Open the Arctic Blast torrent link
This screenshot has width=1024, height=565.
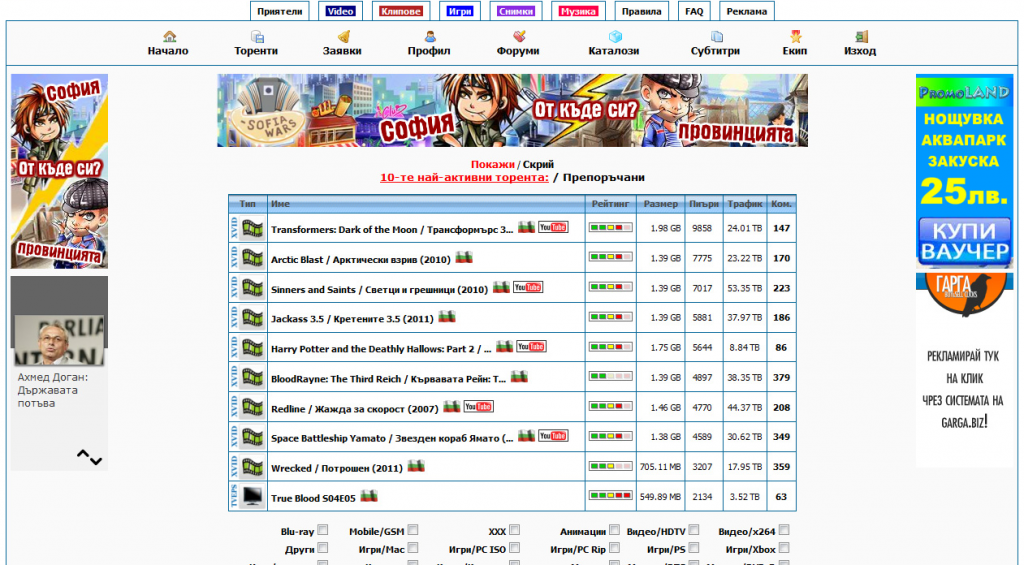tap(361, 259)
